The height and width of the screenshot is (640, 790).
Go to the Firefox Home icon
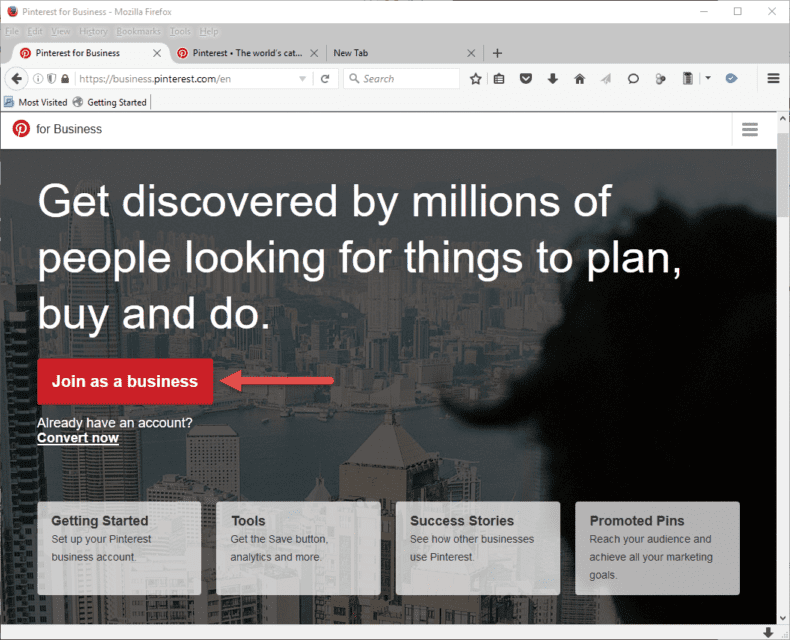point(580,79)
